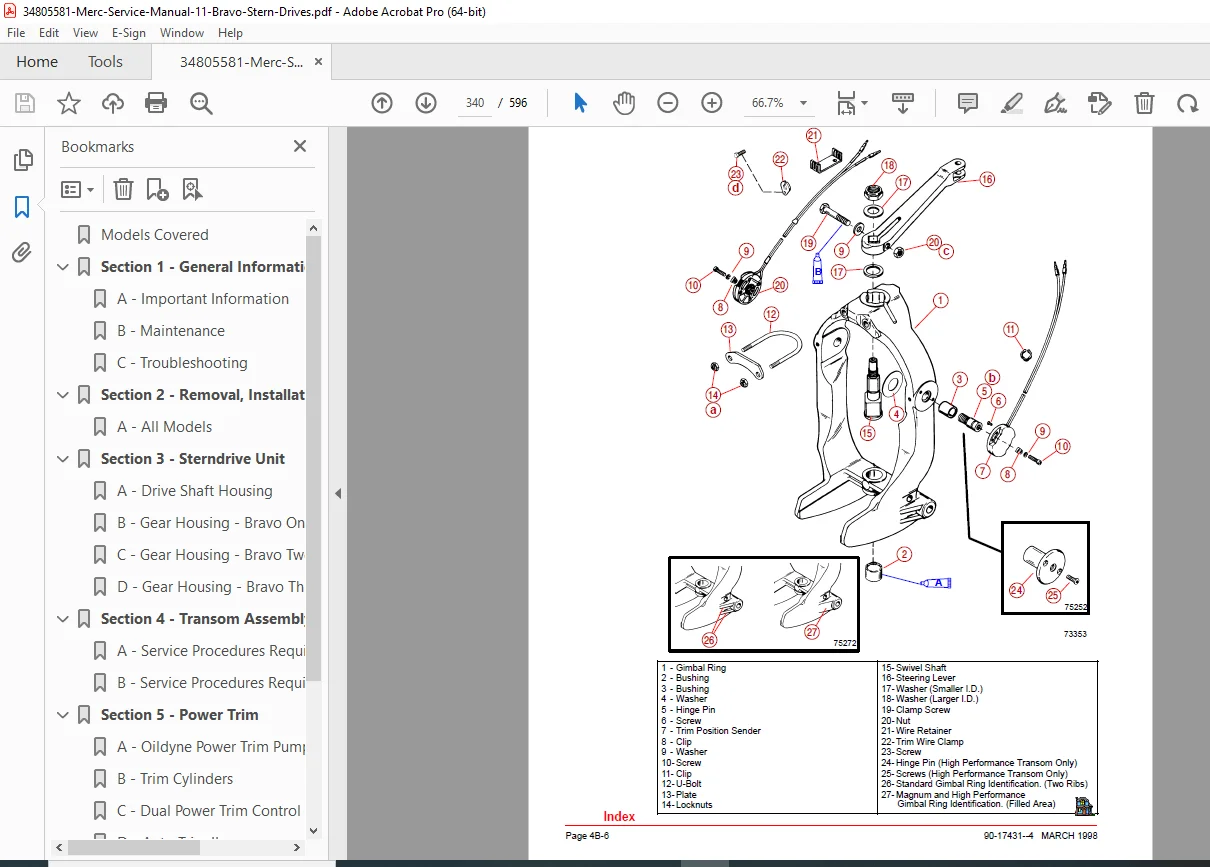Toggle the Bookmarks navigation pane icon
The height and width of the screenshot is (867, 1210).
point(22,207)
